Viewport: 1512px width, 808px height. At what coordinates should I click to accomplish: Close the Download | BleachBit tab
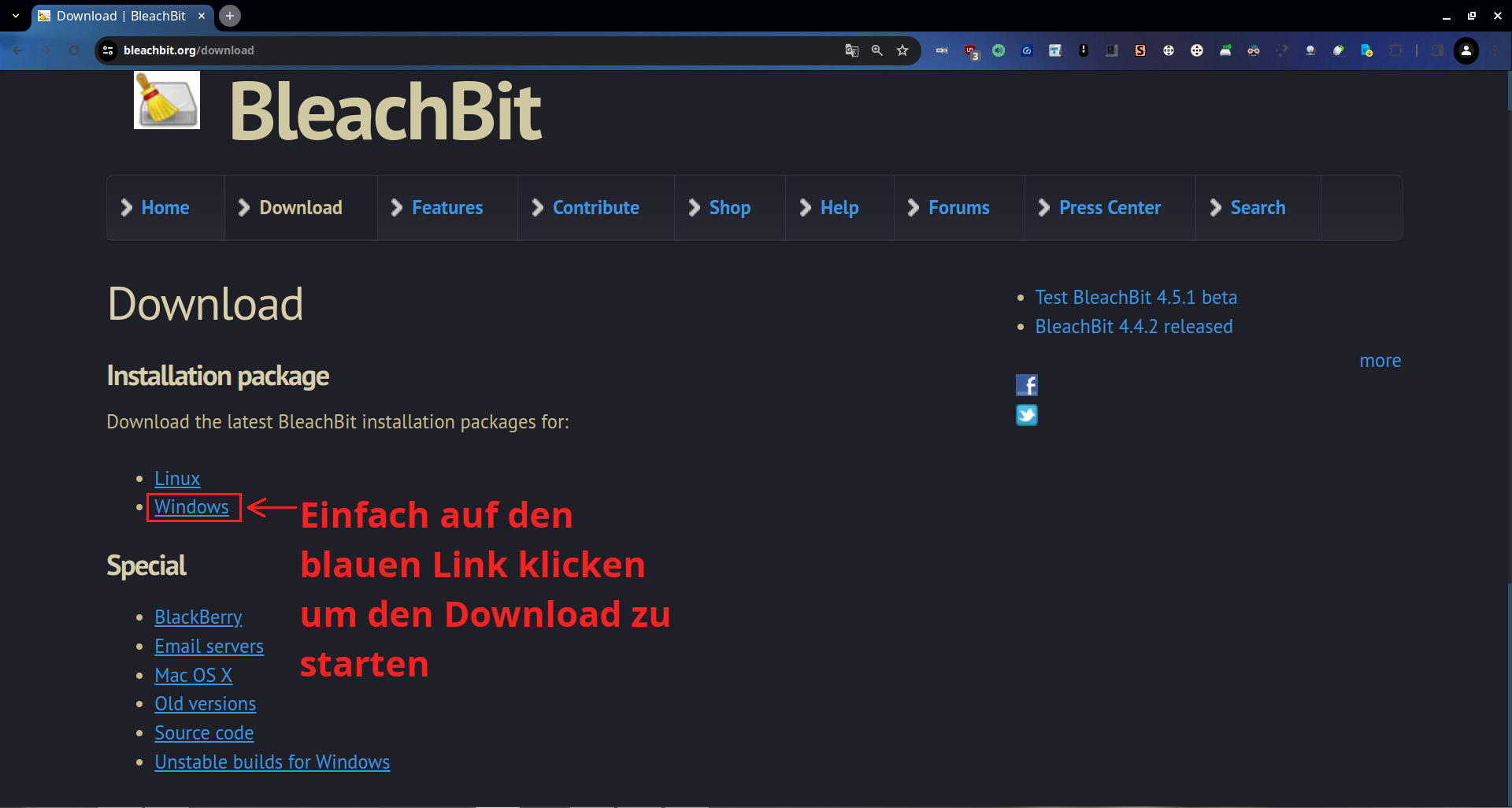click(202, 16)
